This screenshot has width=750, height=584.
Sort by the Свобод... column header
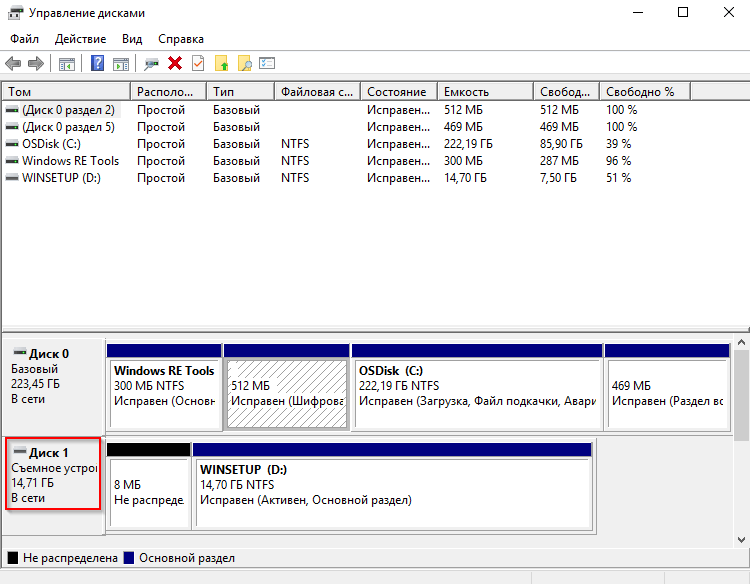(x=566, y=91)
